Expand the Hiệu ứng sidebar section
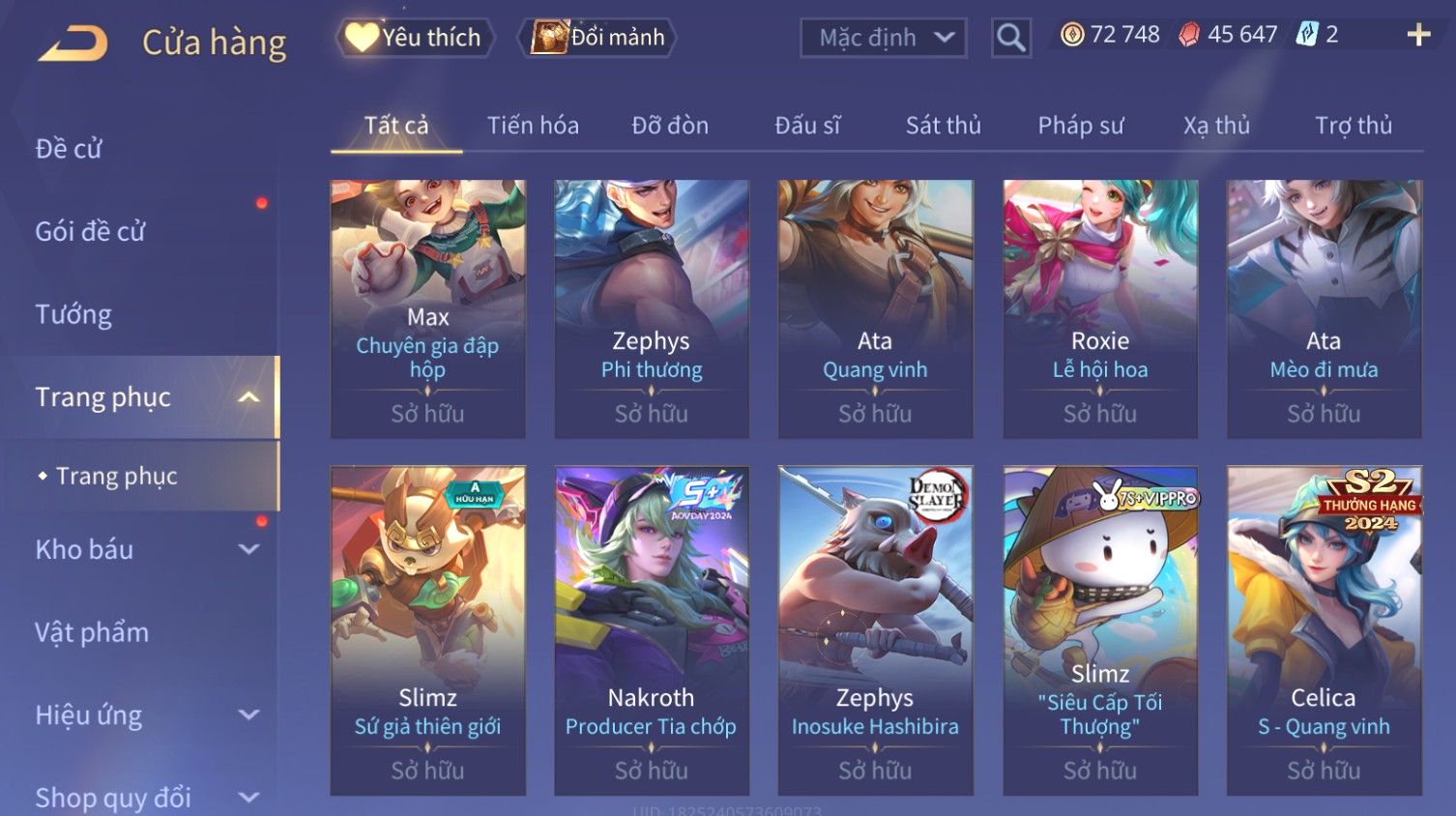 point(248,714)
